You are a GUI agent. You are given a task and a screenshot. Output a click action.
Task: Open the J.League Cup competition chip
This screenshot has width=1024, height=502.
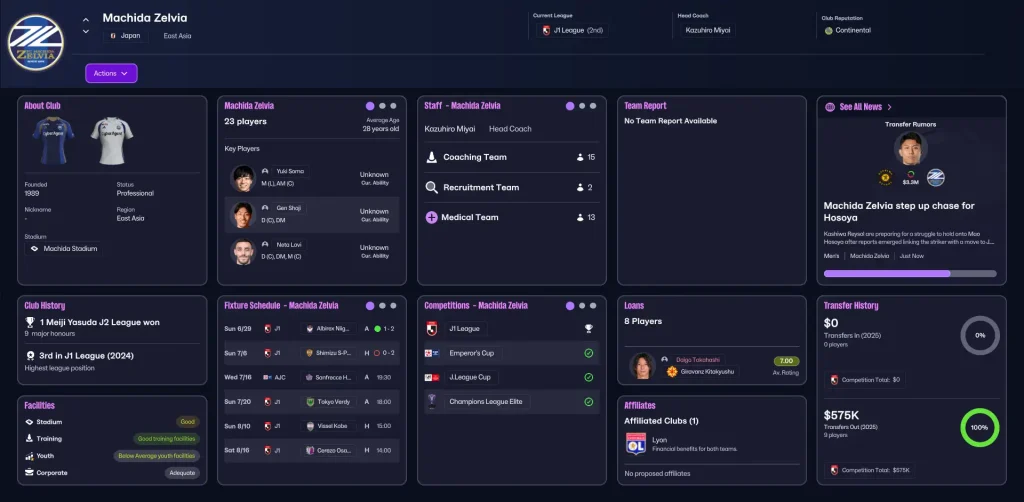(471, 377)
